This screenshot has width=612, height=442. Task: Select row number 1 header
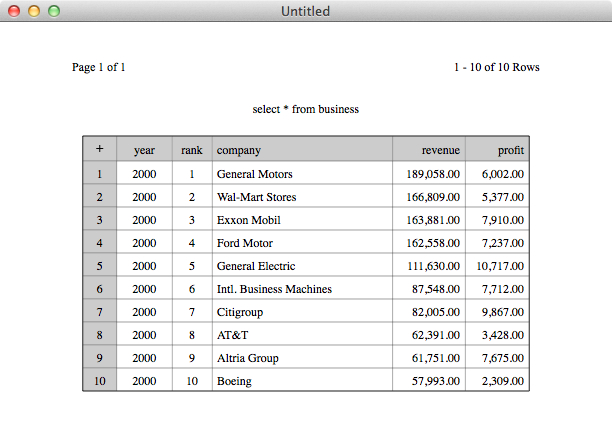click(x=100, y=173)
